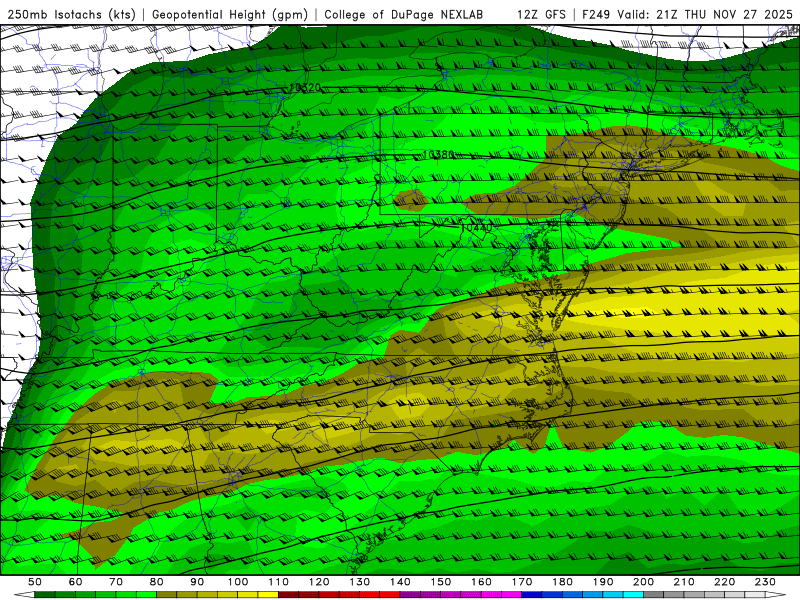Click the colorbar label 180
Viewport: 800px width, 600px height.
point(562,582)
